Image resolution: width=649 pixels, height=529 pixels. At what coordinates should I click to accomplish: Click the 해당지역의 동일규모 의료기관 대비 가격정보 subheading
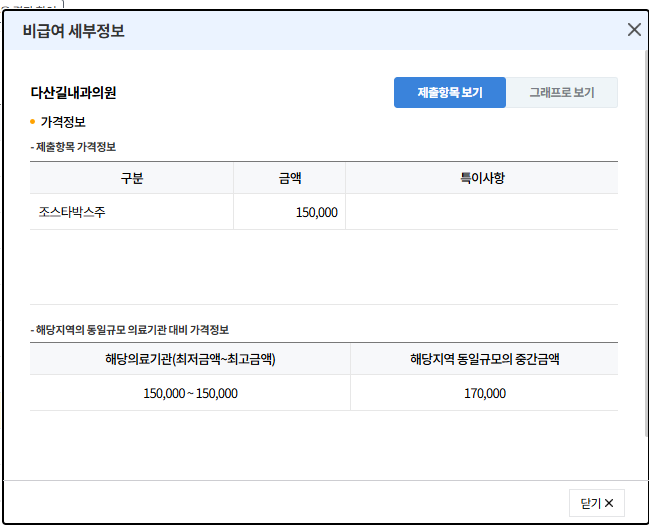pos(130,330)
